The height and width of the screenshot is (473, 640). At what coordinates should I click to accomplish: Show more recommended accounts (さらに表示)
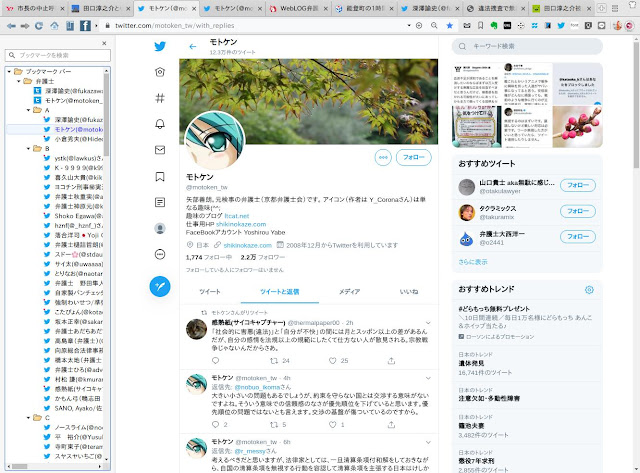(473, 262)
